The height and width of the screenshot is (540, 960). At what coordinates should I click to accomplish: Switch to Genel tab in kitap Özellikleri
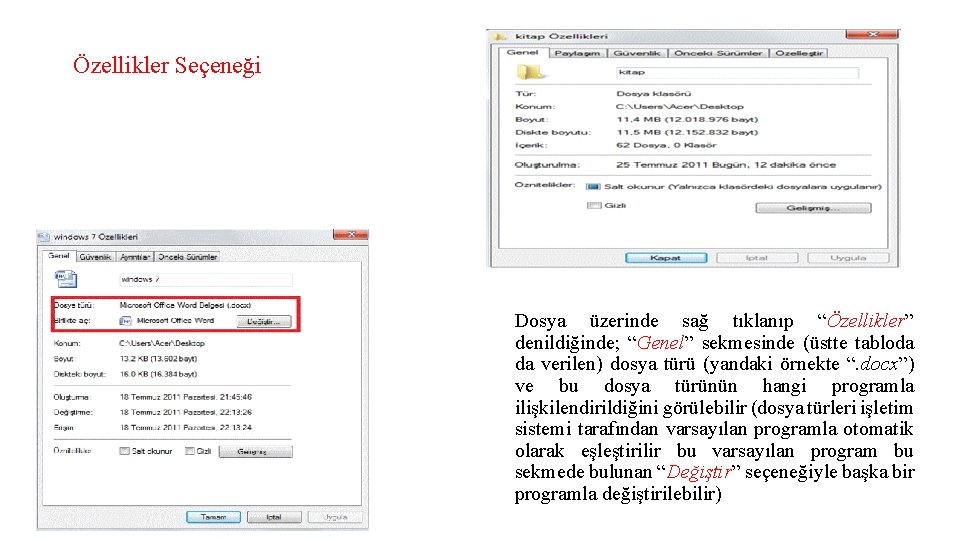pyautogui.click(x=522, y=53)
